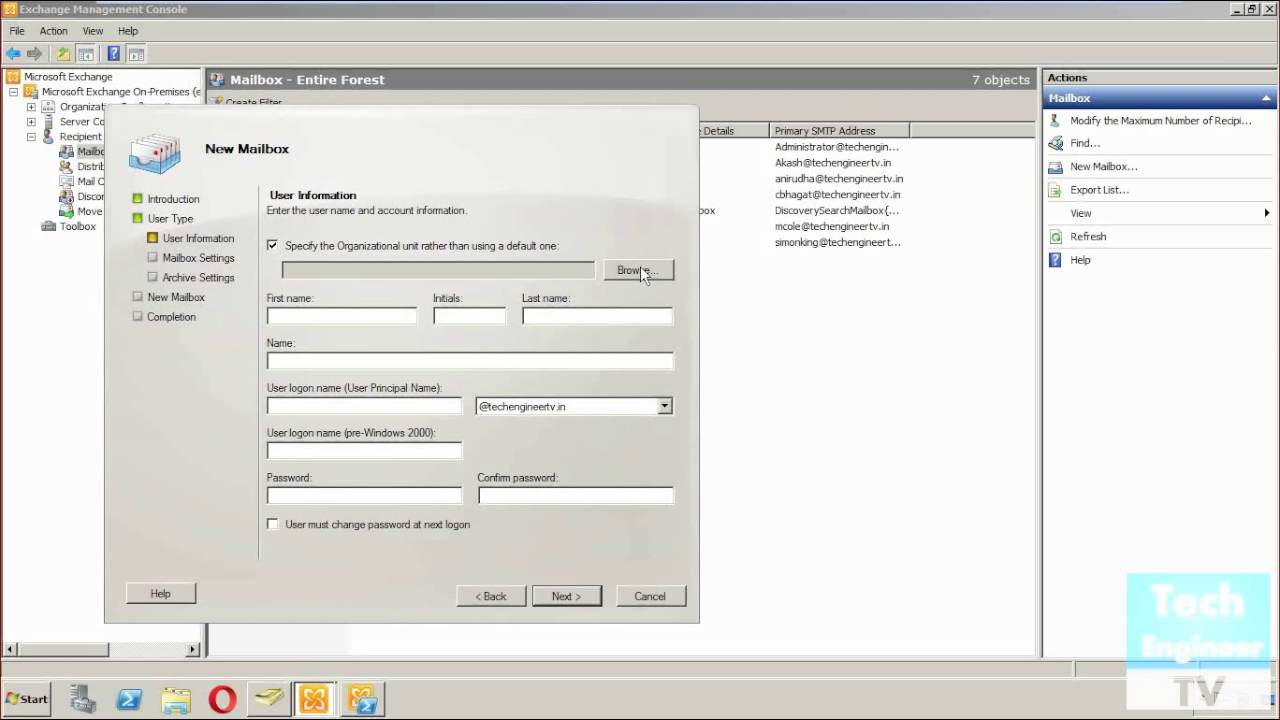Viewport: 1280px width, 720px height.
Task: Click the console tree scroll right arrow
Action: pos(193,650)
